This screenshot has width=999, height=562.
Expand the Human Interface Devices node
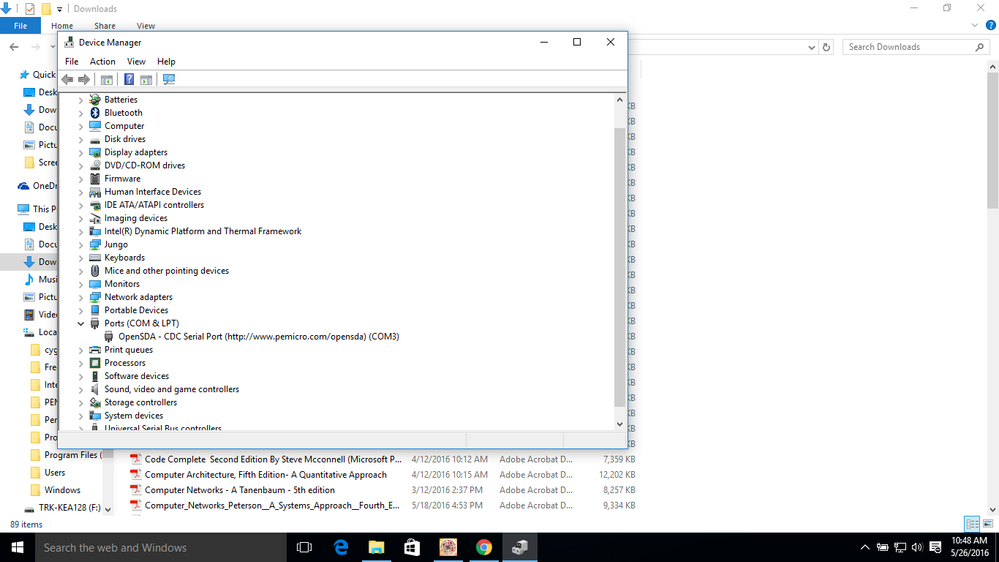coord(81,192)
